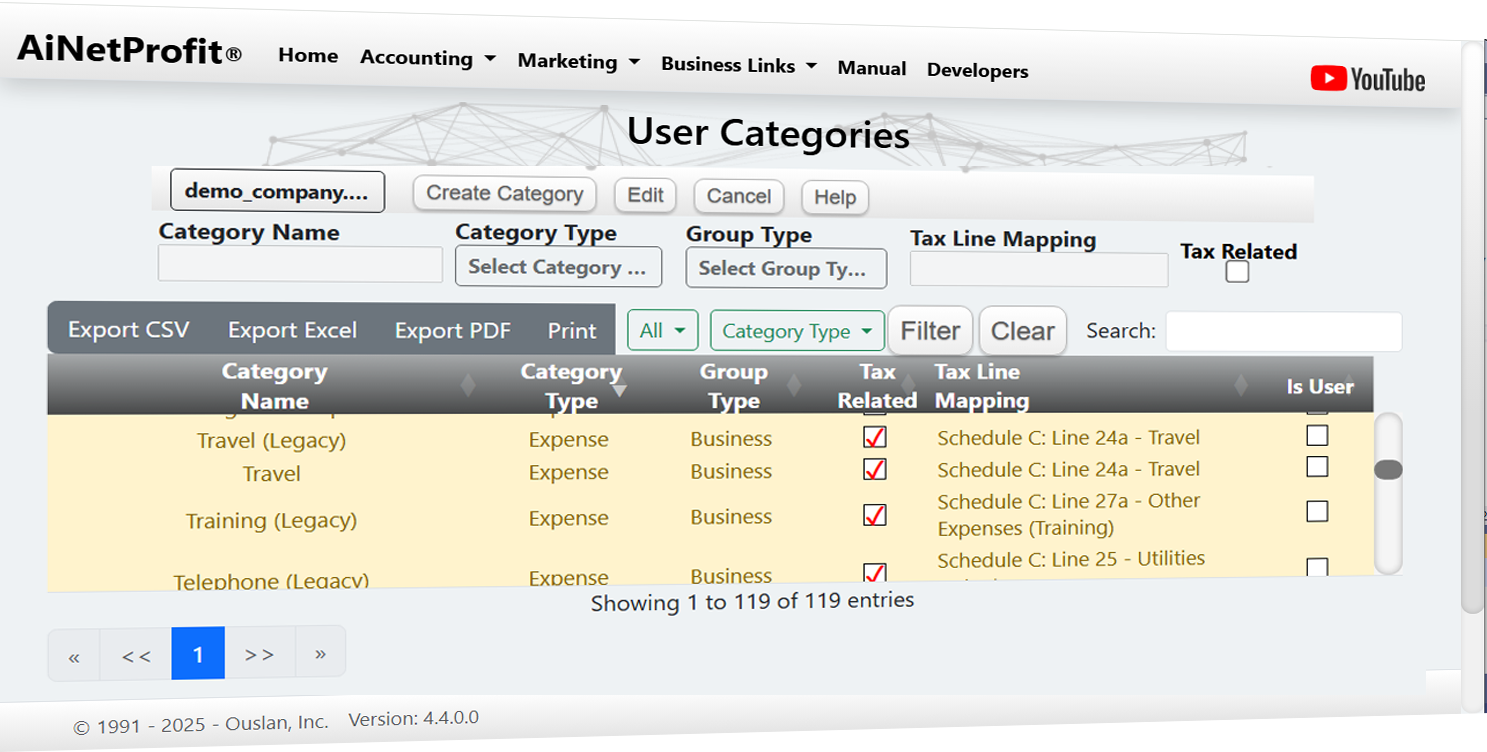Viewport: 1487px width, 752px height.
Task: Click Business group in Travel (Legacy) row
Action: click(x=731, y=439)
